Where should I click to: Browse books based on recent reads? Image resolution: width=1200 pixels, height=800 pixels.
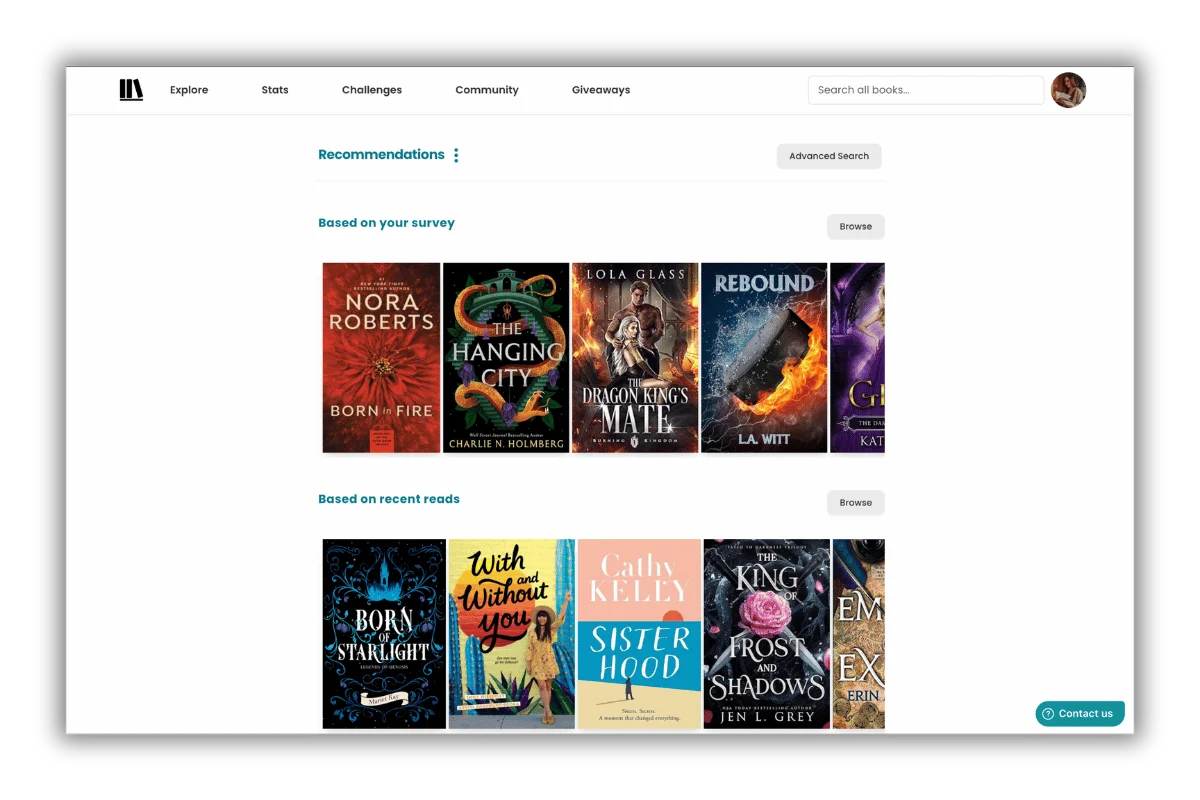tap(855, 502)
